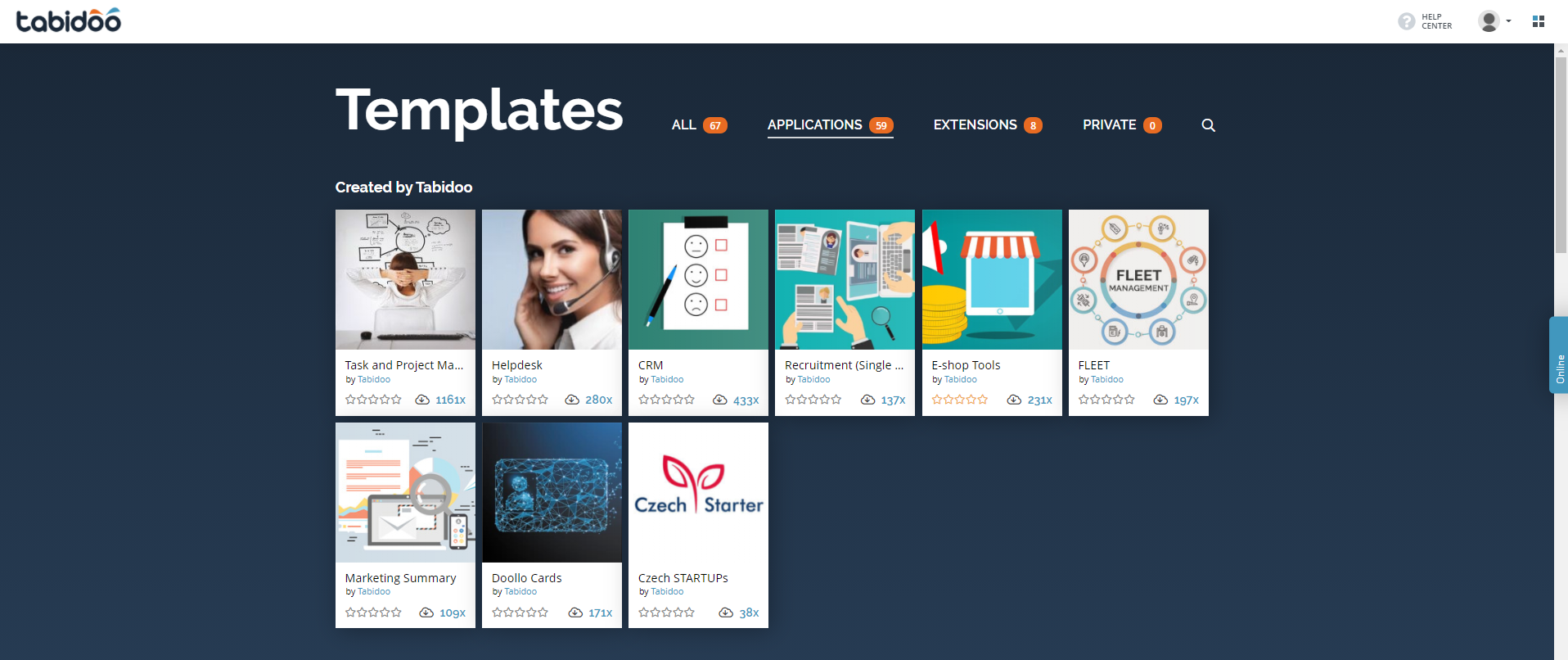Search templates with the magnifier icon
The width and height of the screenshot is (1568, 660).
[1208, 125]
